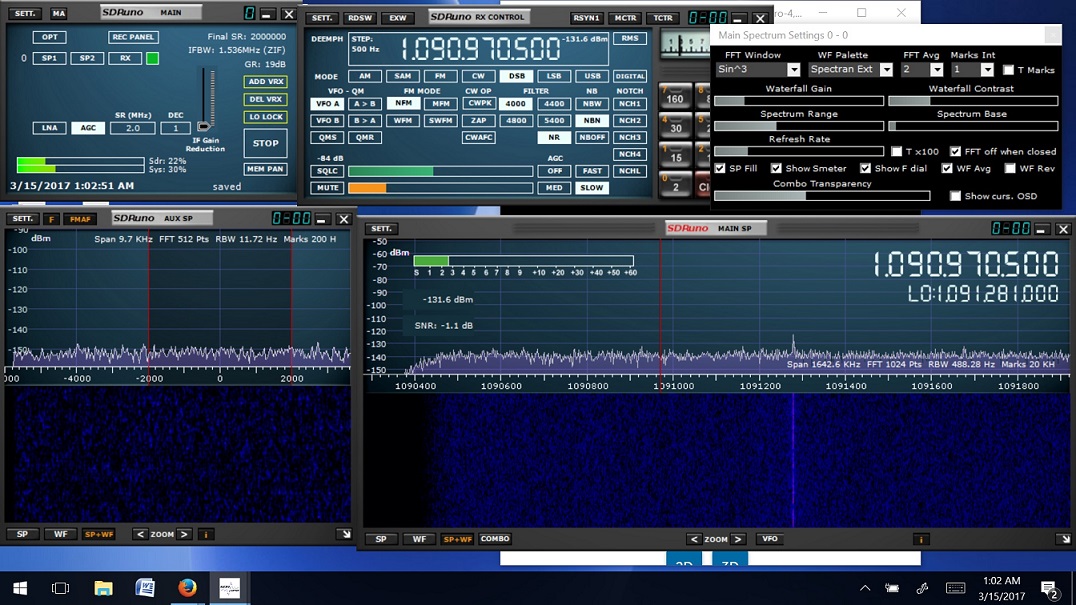Launch File Explorer from the taskbar

coord(103,588)
